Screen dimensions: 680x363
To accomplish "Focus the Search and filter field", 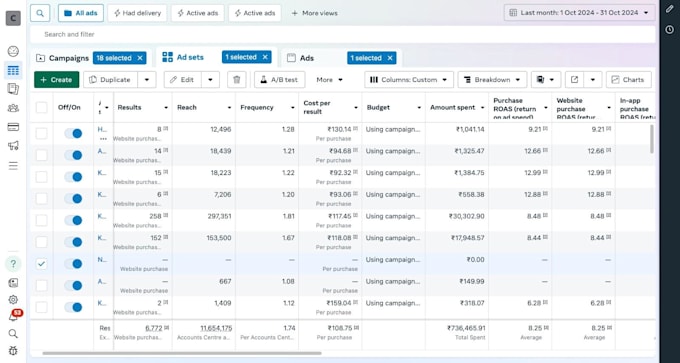I will [343, 34].
